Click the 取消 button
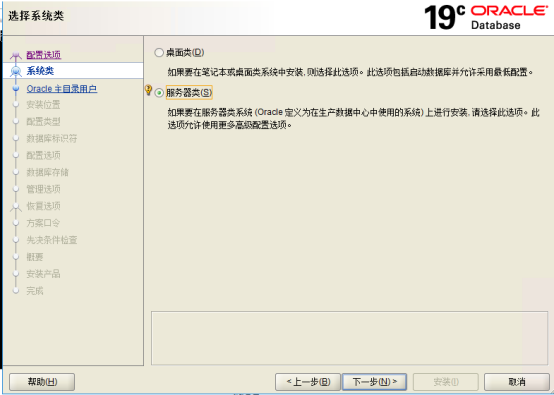This screenshot has height=395, width=554. tap(517, 382)
